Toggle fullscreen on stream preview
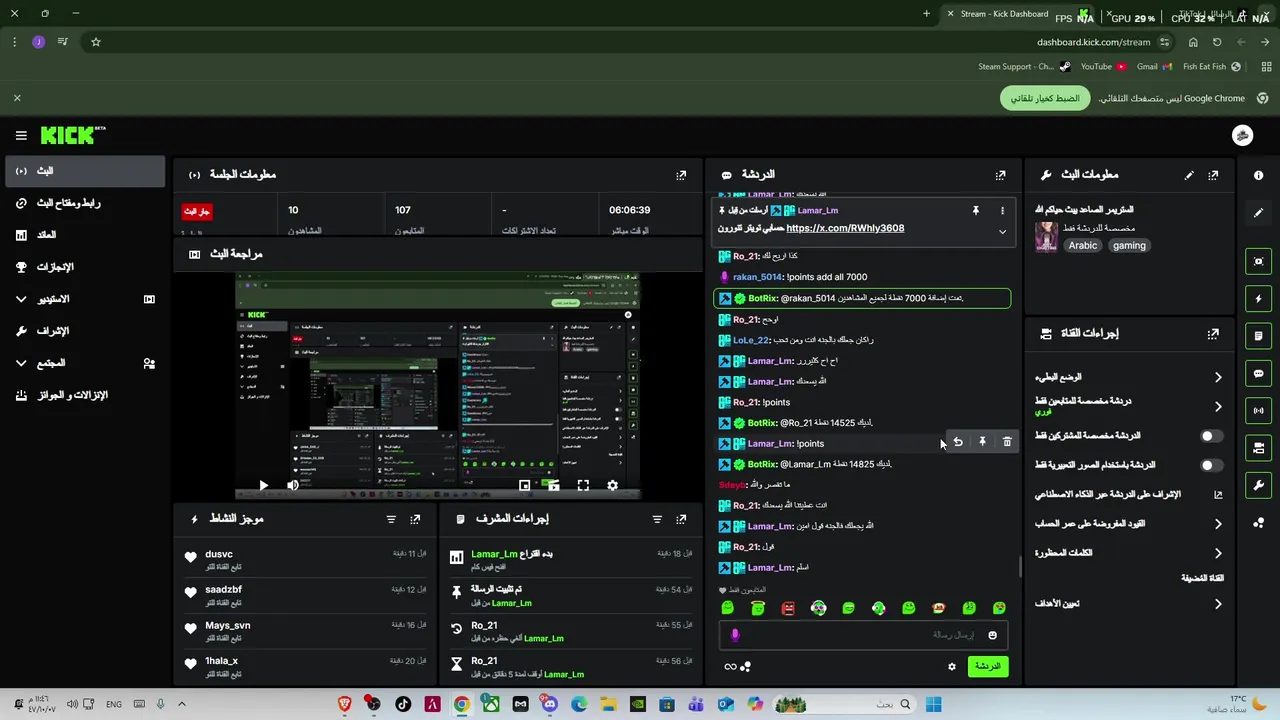Image resolution: width=1280 pixels, height=720 pixels. (583, 486)
